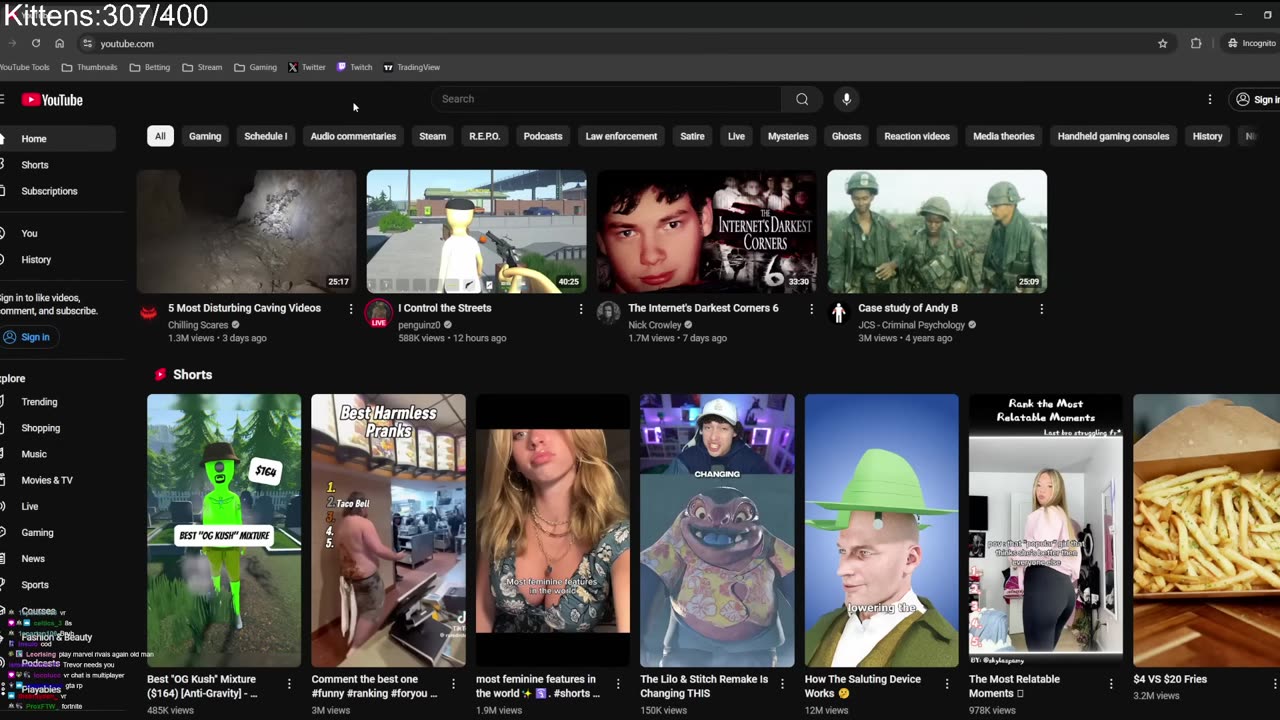The height and width of the screenshot is (720, 1280).
Task: Bookmark this page with star icon
Action: (1163, 44)
